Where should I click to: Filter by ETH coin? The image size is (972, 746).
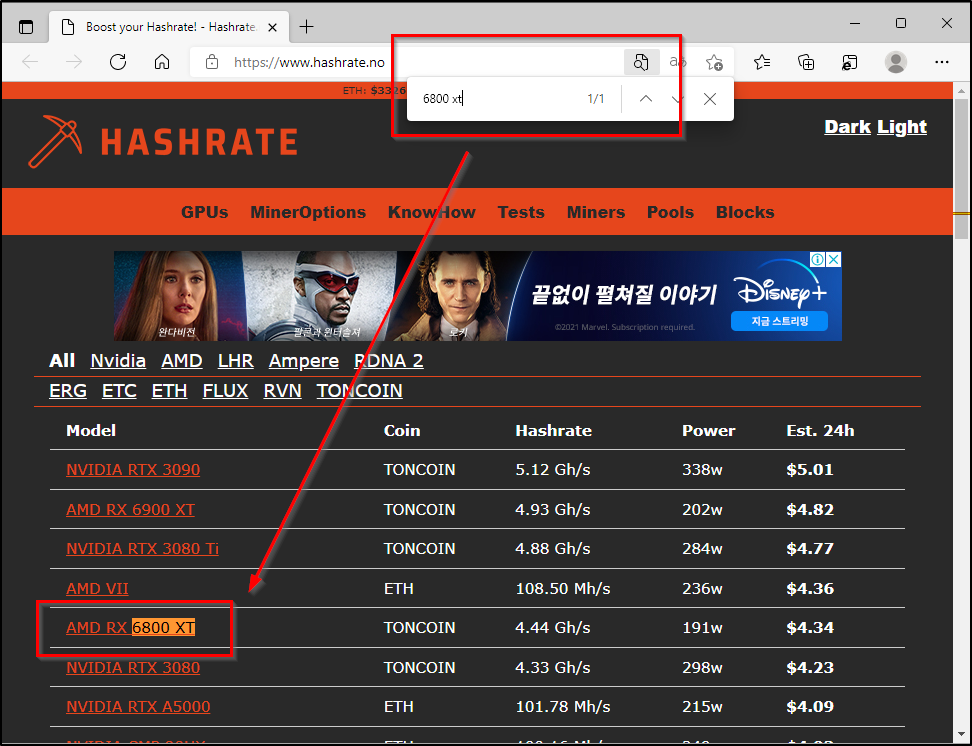(169, 391)
